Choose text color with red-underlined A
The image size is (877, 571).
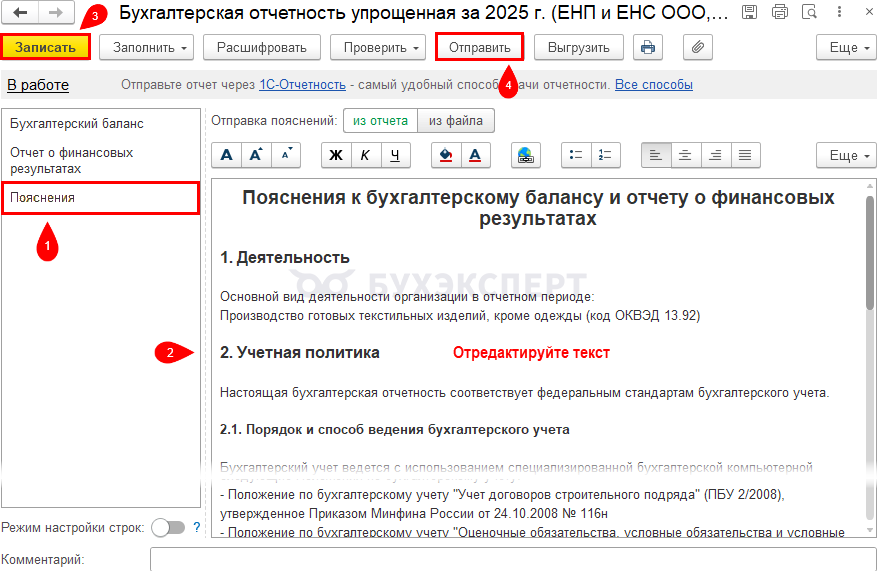click(475, 155)
